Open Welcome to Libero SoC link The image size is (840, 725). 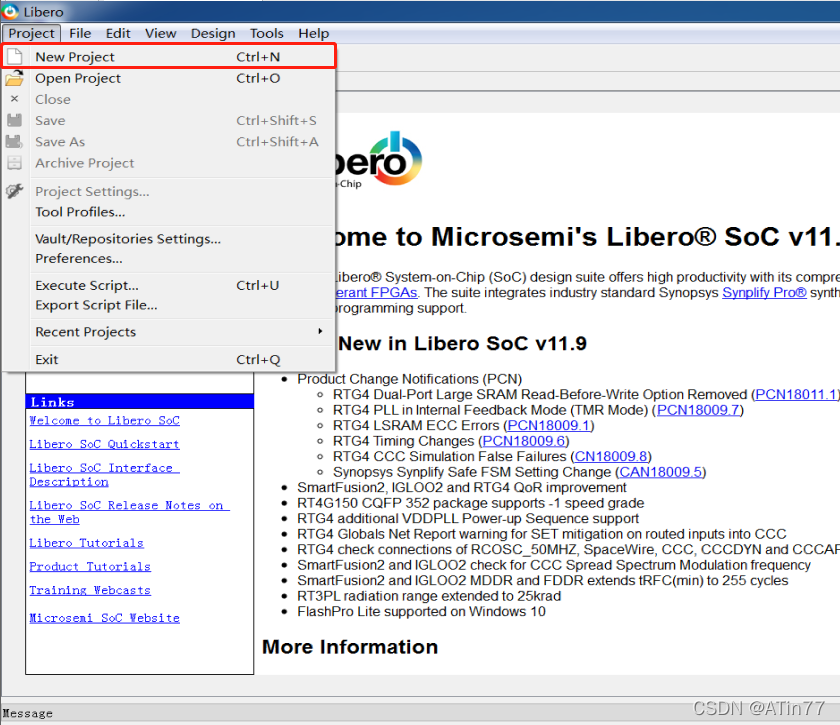(x=104, y=421)
